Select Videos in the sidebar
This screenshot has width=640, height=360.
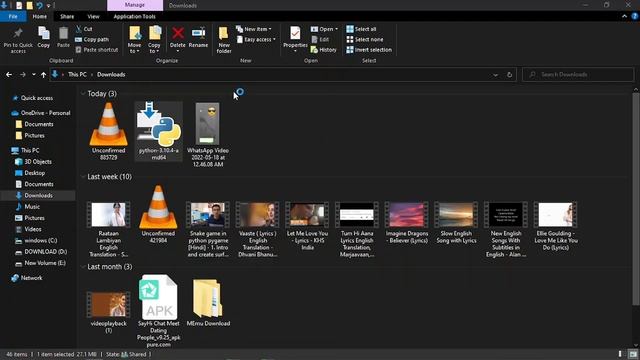point(33,229)
